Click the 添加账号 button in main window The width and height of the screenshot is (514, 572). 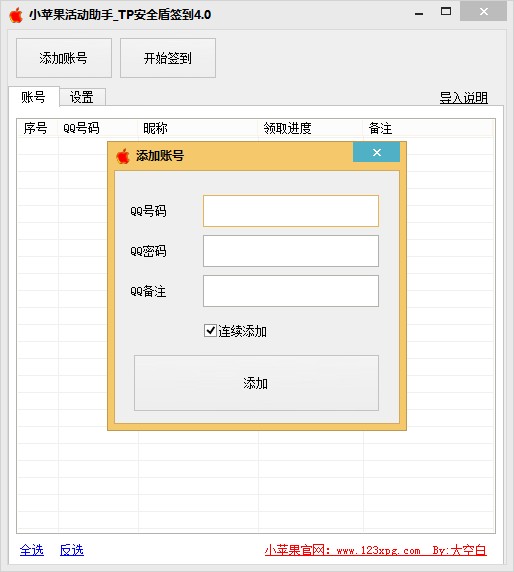click(64, 58)
